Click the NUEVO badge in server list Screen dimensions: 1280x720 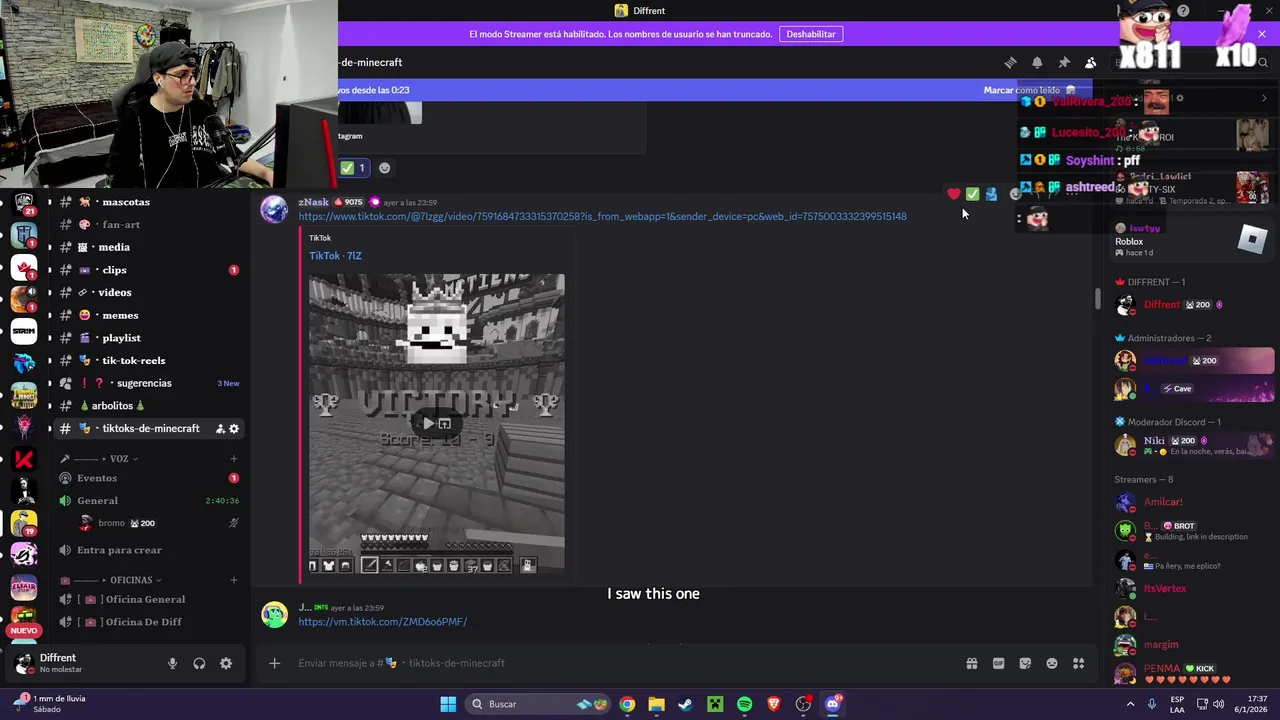24,631
